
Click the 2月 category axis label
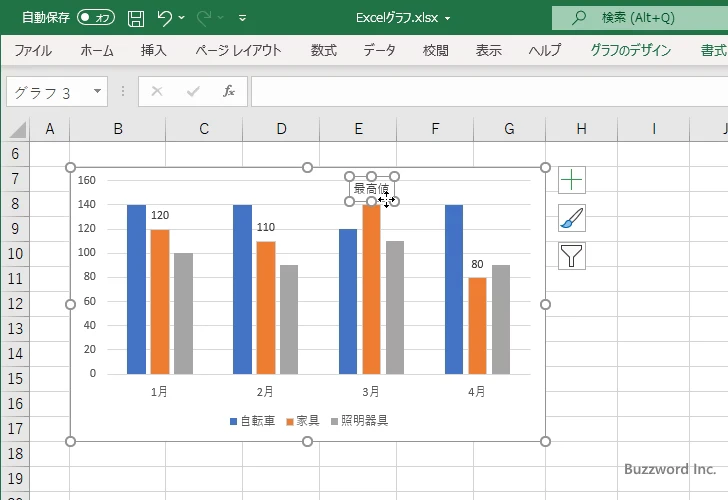[x=265, y=392]
